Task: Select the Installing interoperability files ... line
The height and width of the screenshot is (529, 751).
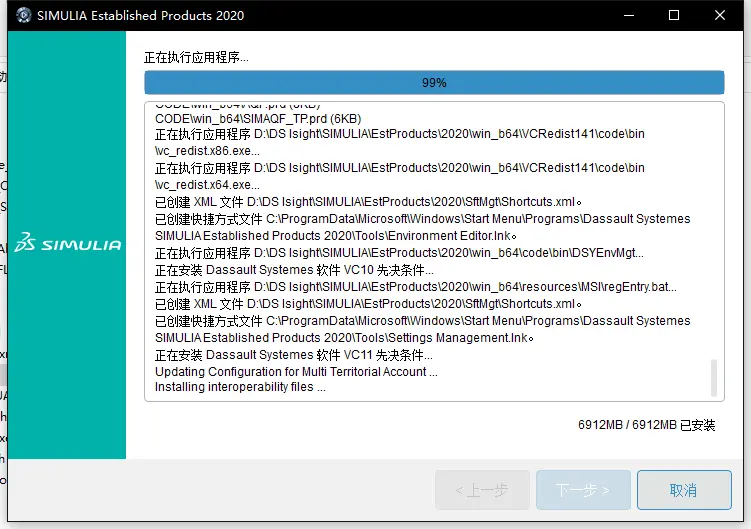Action: point(240,387)
